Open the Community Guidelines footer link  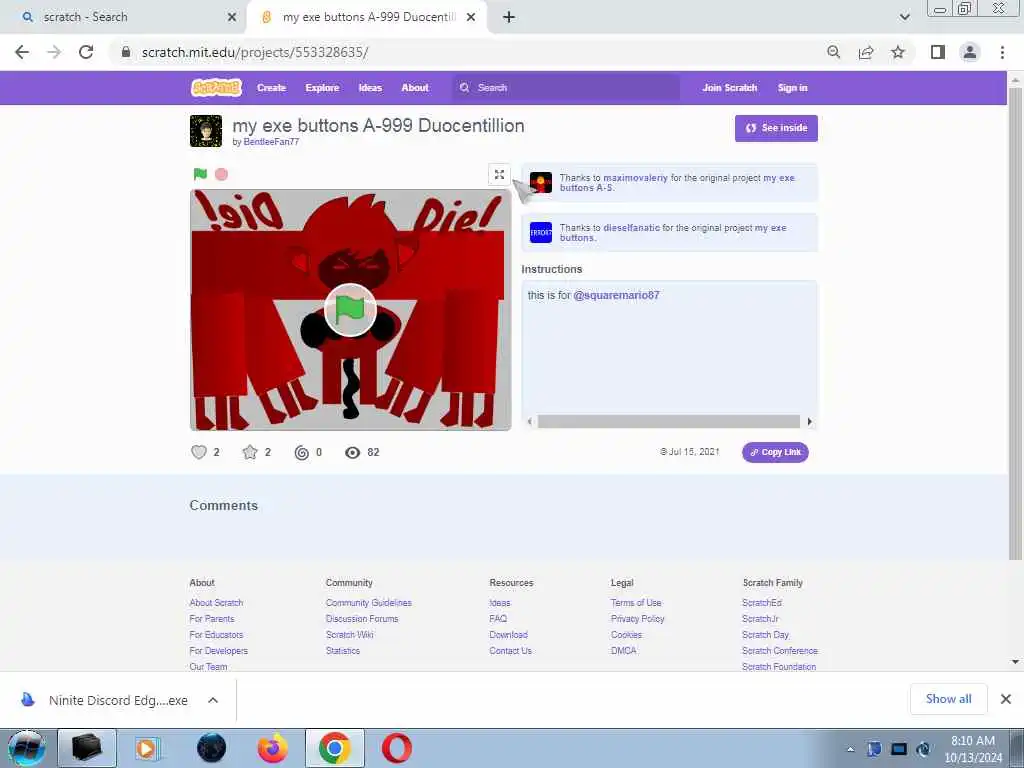coord(368,603)
